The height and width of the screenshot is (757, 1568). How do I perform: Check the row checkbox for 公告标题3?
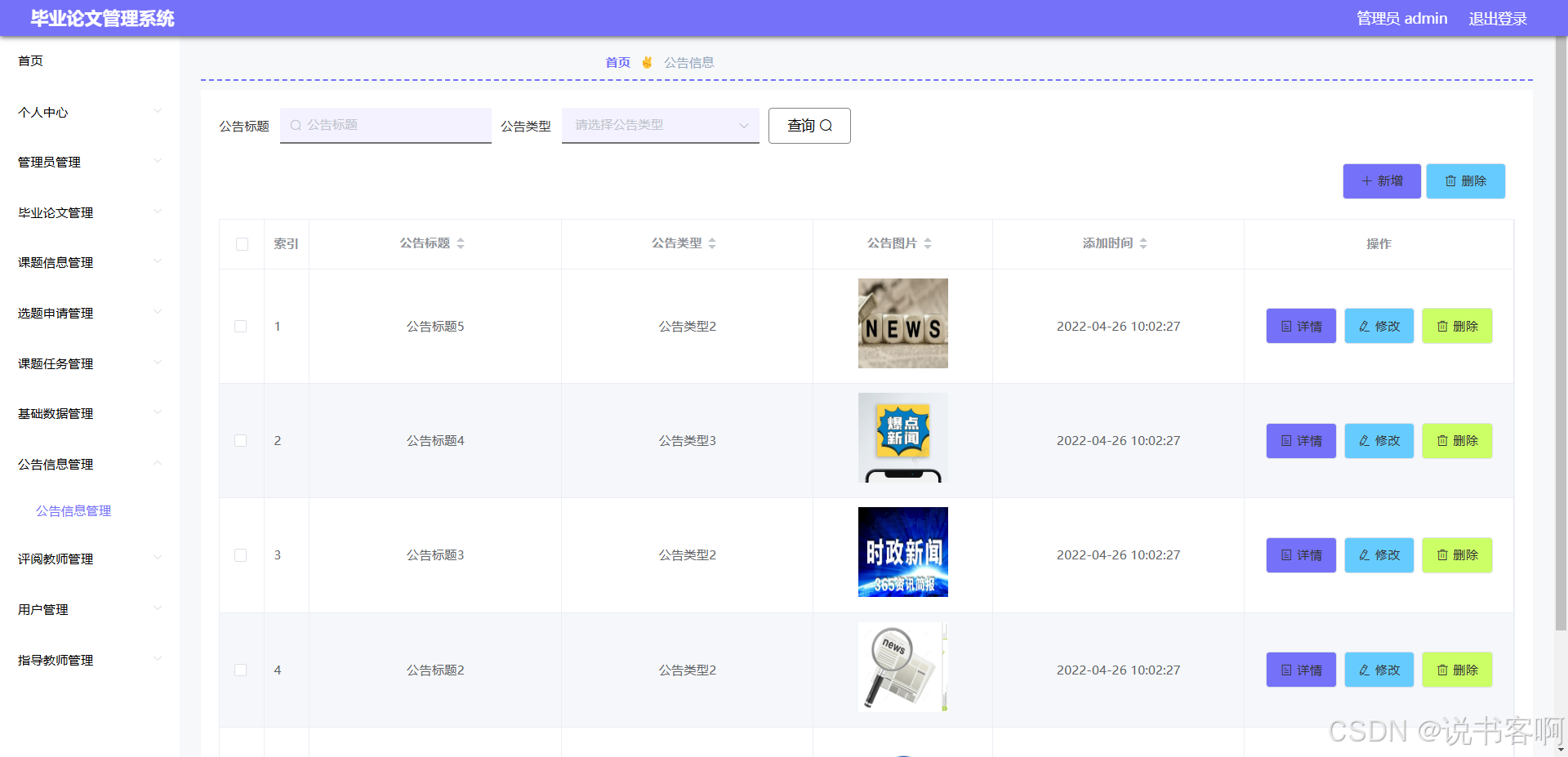coord(241,555)
